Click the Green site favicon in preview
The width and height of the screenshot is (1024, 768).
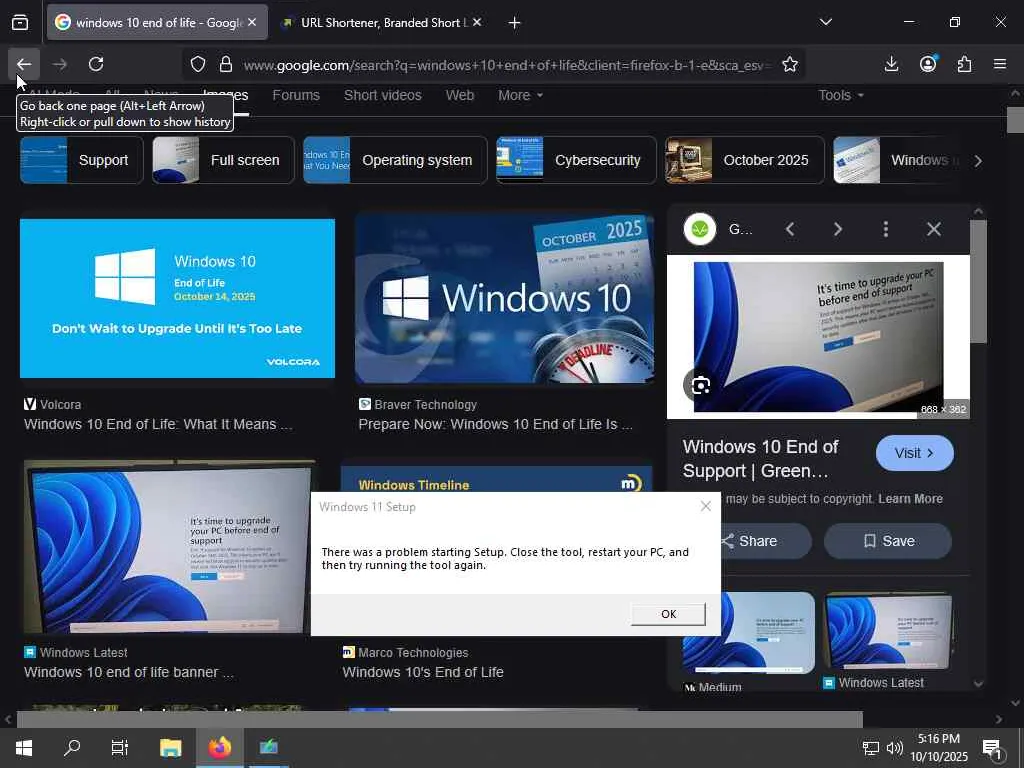[x=700, y=229]
